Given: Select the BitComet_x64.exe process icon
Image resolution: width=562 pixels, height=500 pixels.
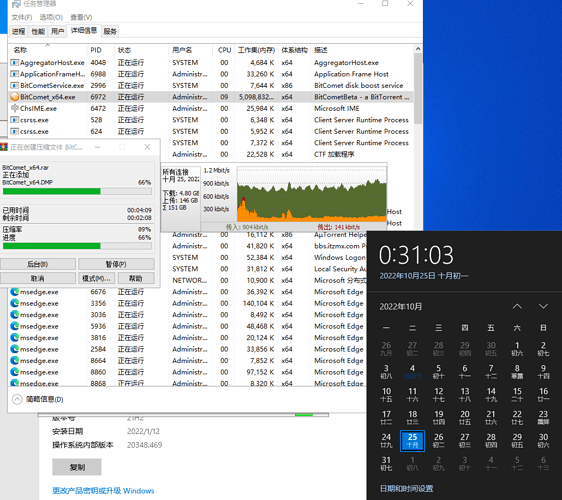Looking at the screenshot, I should pyautogui.click(x=15, y=97).
